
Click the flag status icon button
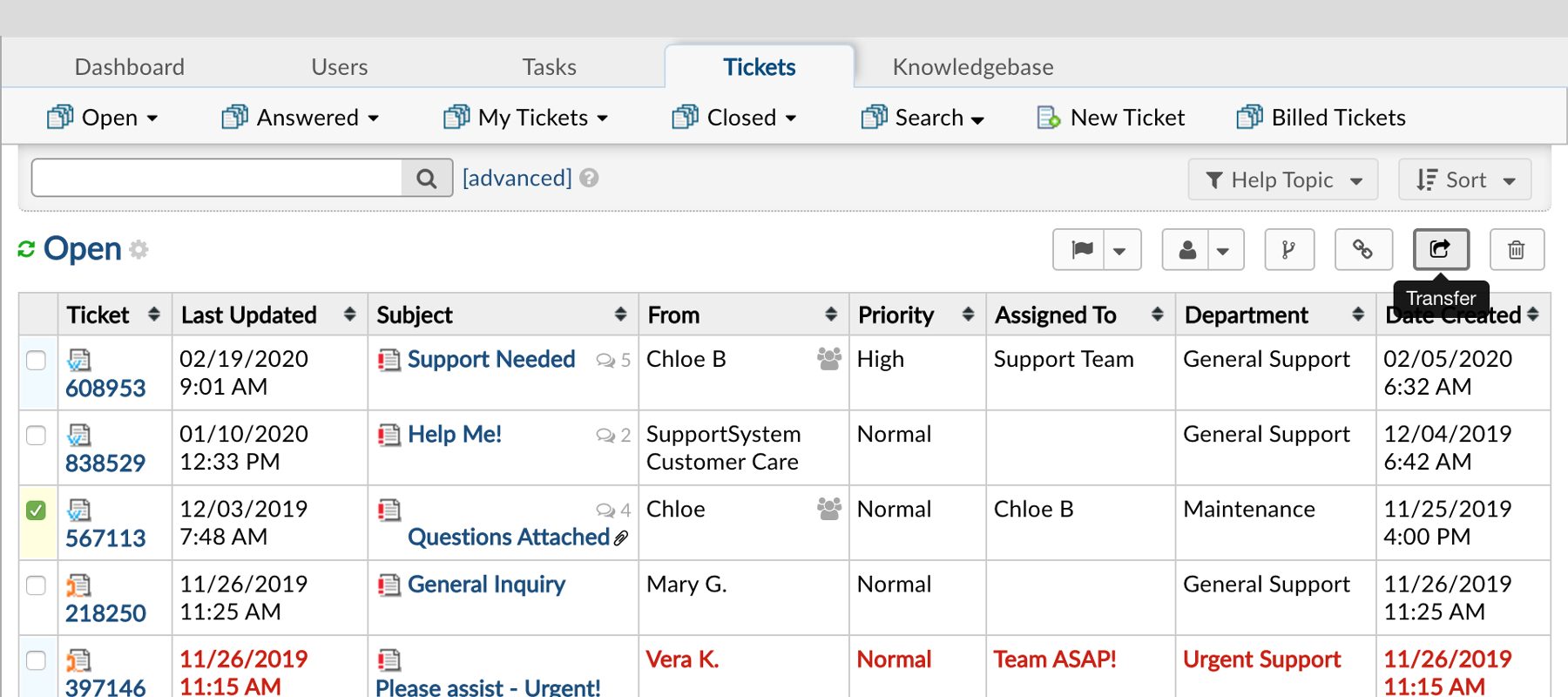click(x=1078, y=250)
